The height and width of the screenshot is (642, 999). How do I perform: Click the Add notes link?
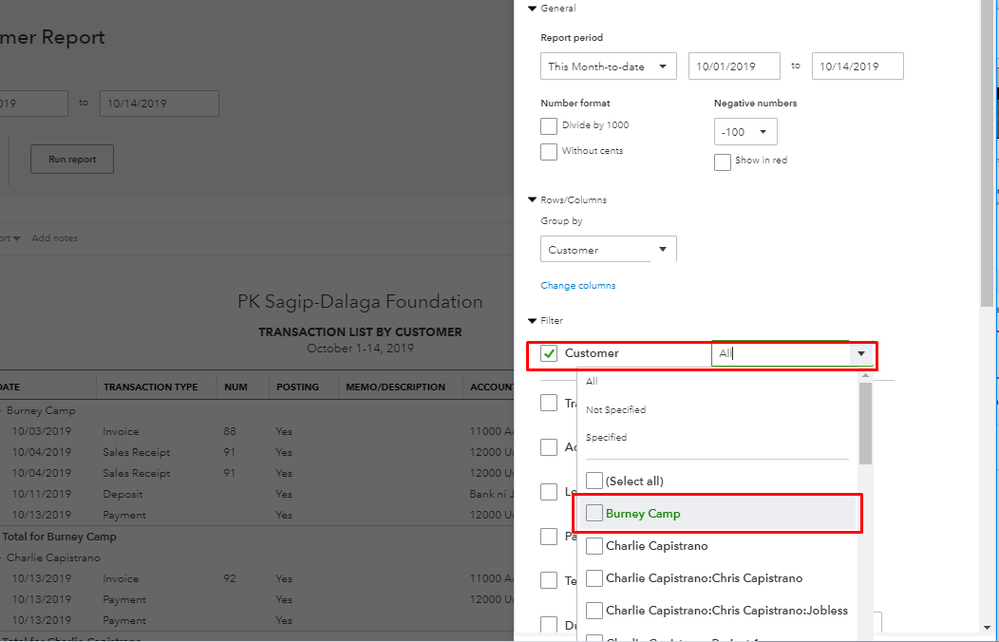point(54,238)
